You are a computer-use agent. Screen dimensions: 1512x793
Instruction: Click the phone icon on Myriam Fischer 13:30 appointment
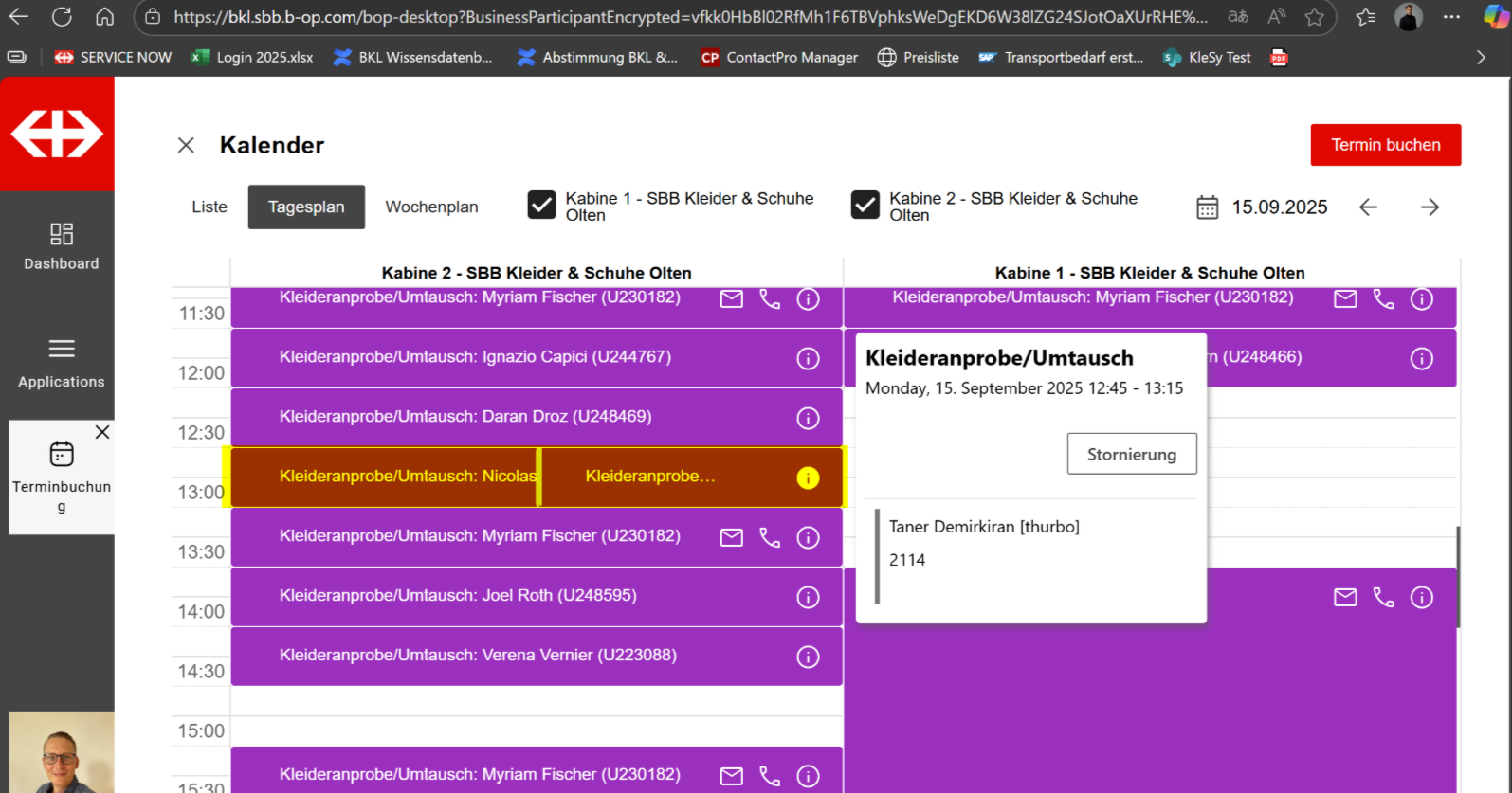tap(770, 537)
